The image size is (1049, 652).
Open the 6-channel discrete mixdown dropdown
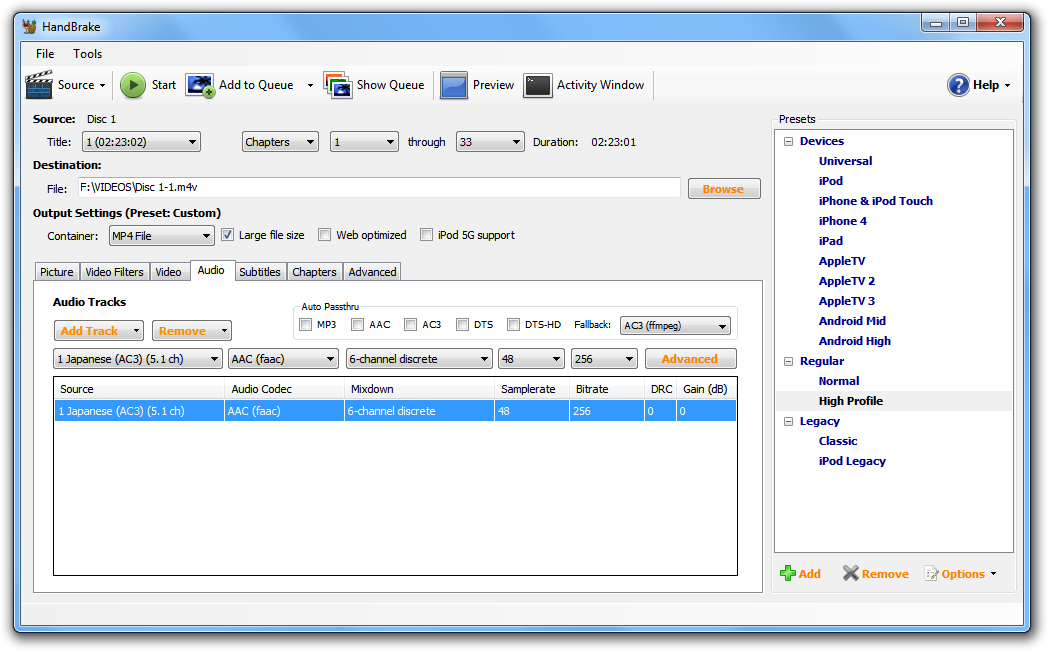click(x=419, y=359)
